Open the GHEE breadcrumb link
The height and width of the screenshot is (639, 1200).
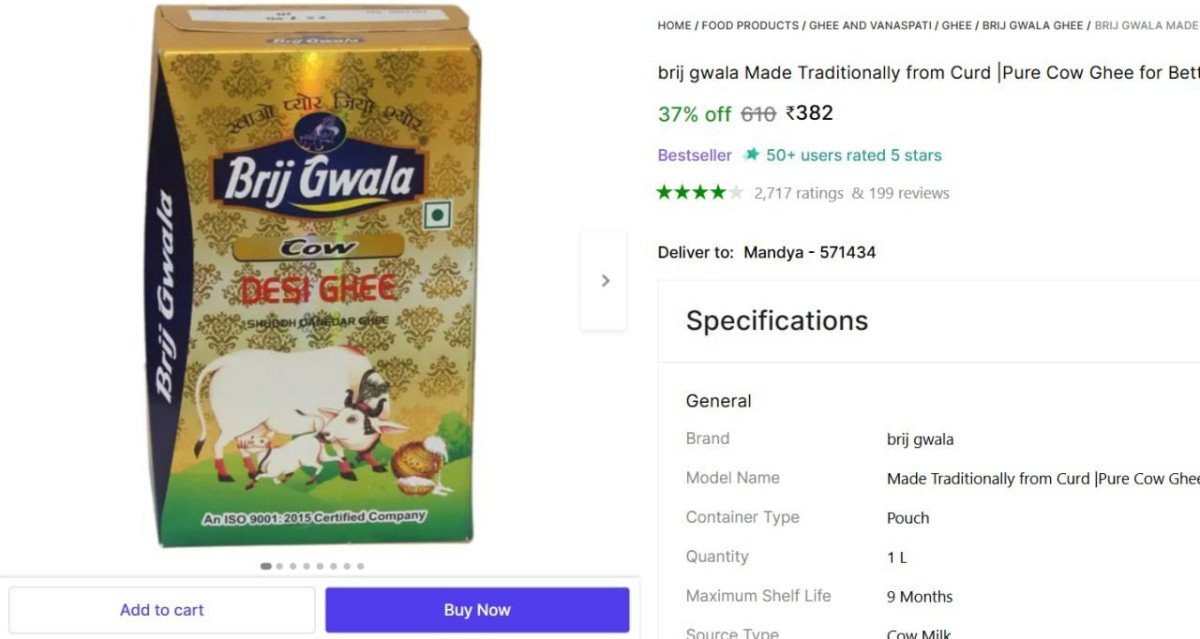point(956,26)
